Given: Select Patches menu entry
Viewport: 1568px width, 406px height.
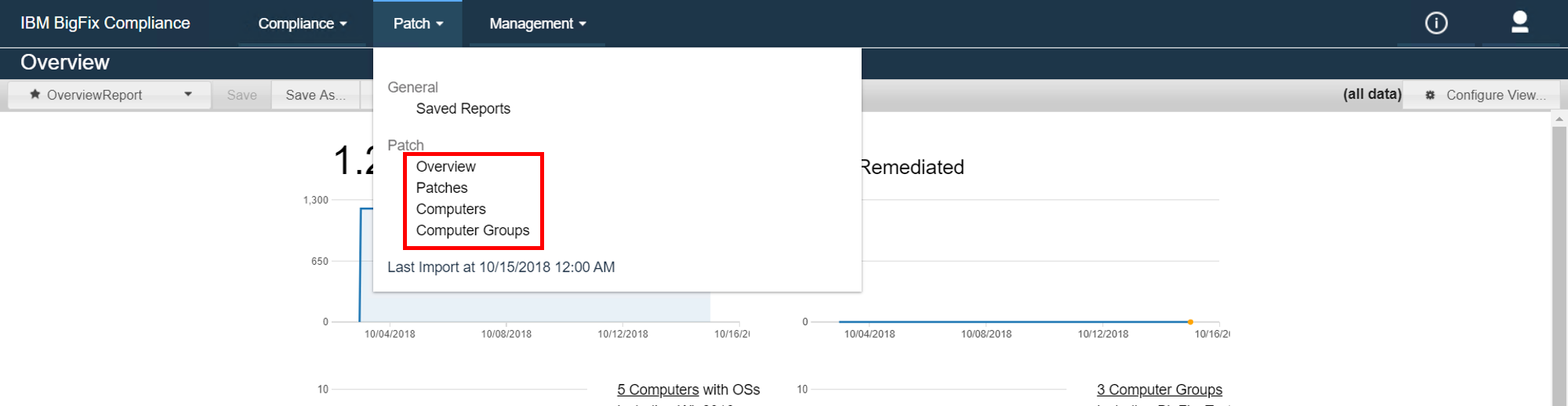Looking at the screenshot, I should [x=441, y=188].
